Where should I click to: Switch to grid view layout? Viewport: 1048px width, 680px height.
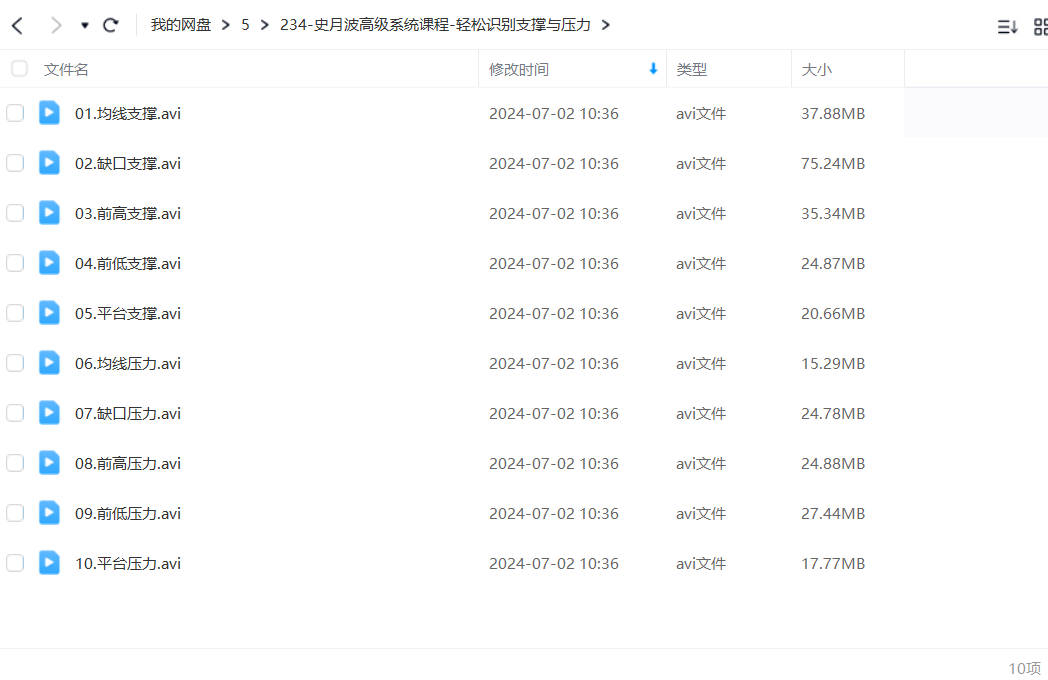(x=1041, y=27)
